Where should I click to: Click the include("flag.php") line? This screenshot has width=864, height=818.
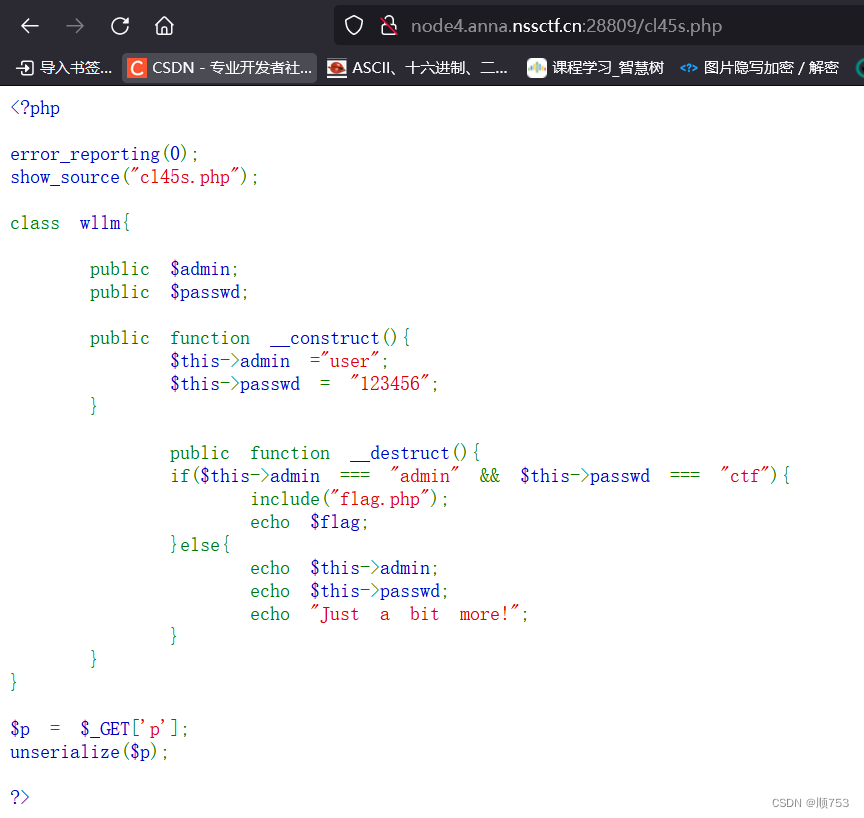point(349,499)
